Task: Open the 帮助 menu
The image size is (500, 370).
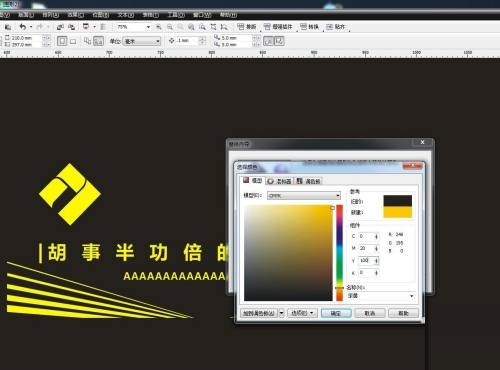Action: [228, 15]
